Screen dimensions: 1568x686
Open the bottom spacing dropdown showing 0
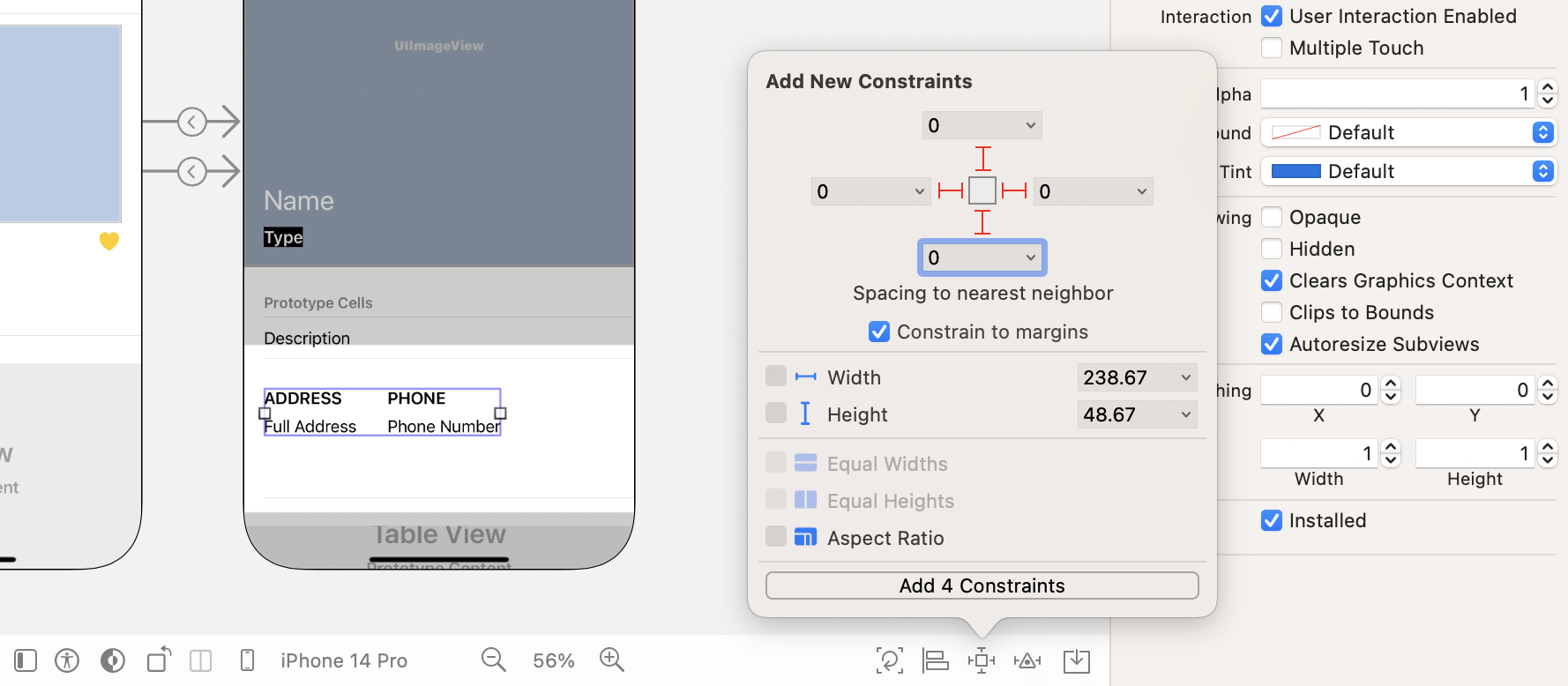coord(982,257)
